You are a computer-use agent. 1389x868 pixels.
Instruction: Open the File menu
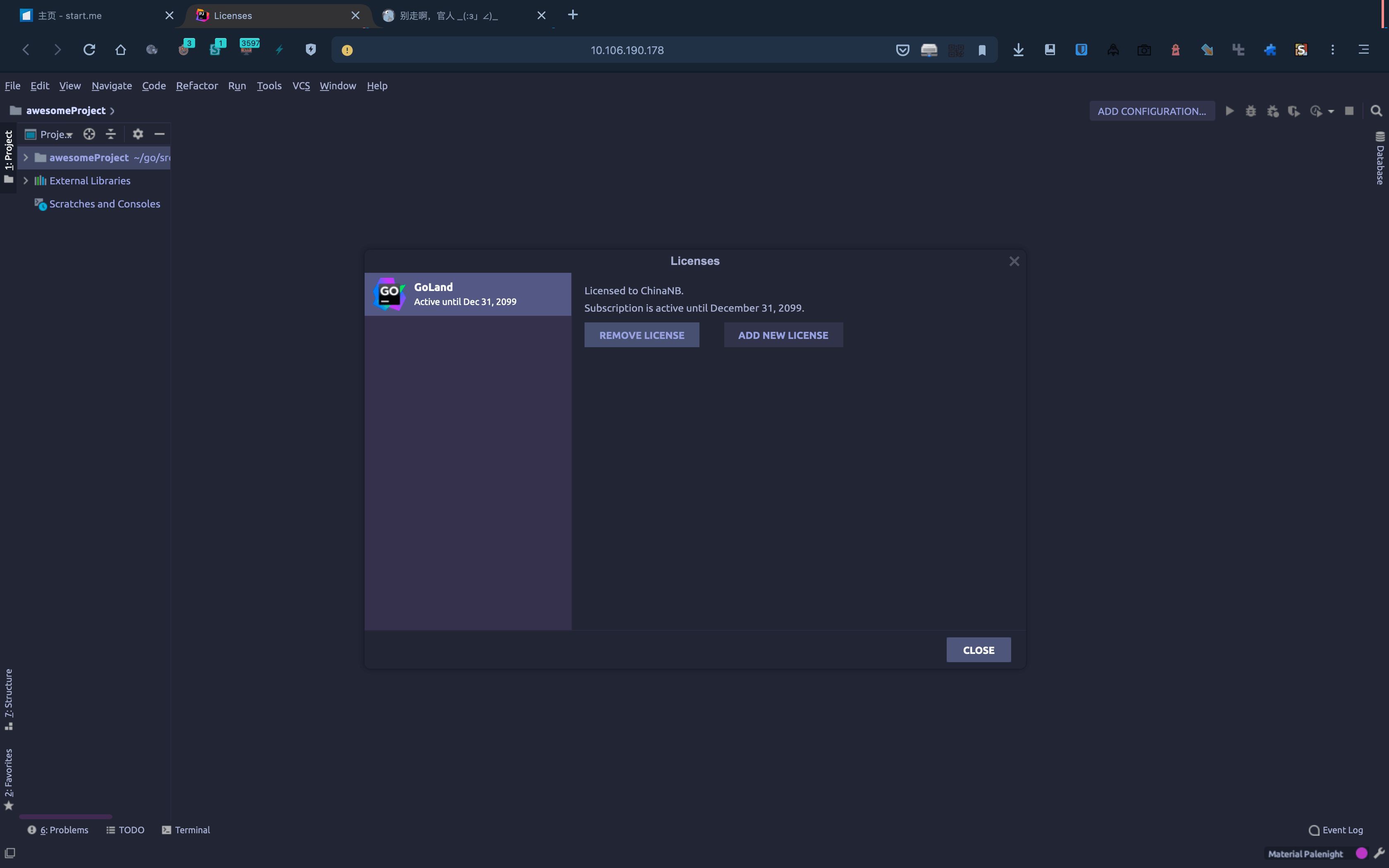pos(13,86)
